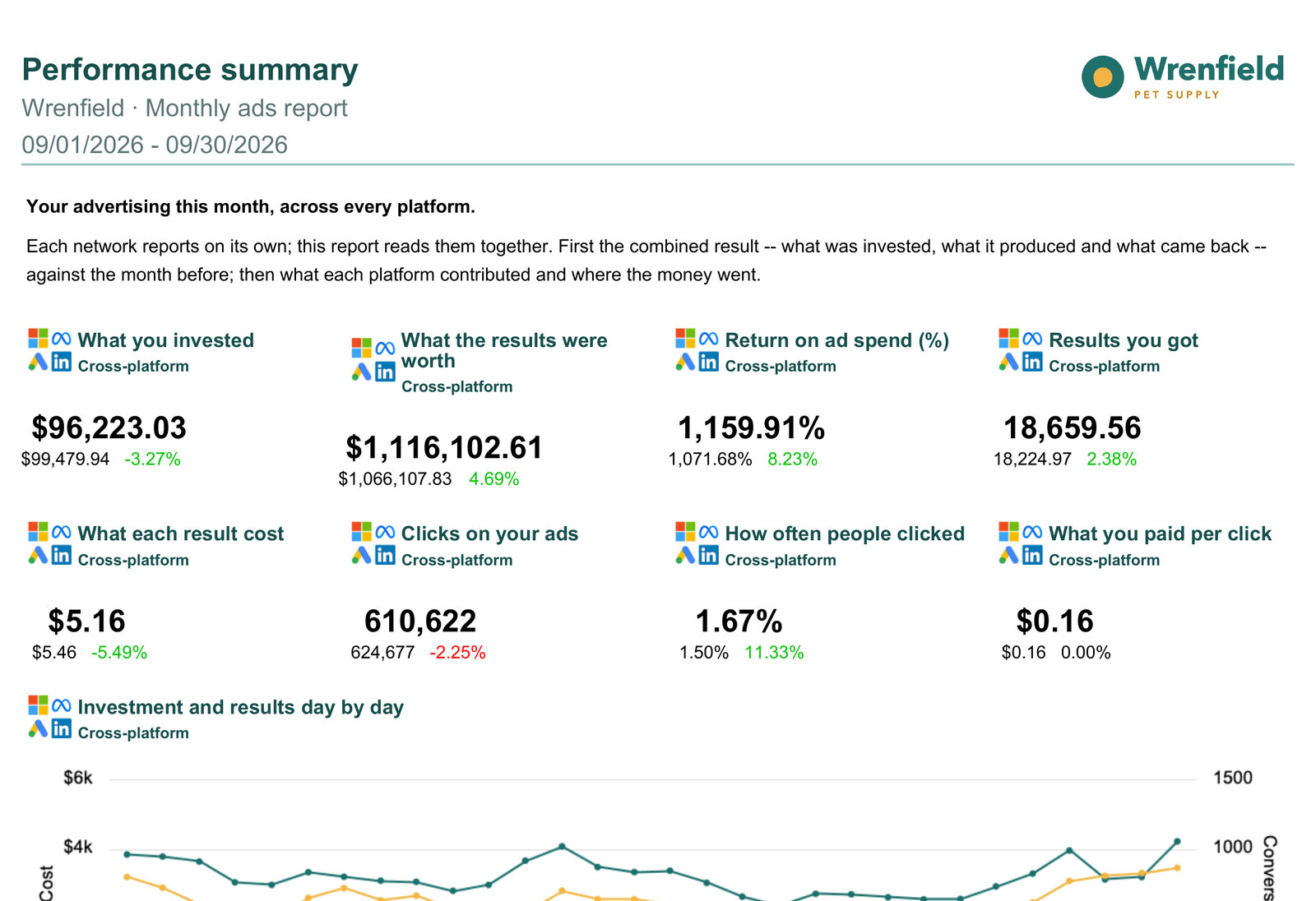The width and height of the screenshot is (1316, 901).
Task: Click the LinkedIn icon beside Return on ad spend
Action: point(708,362)
